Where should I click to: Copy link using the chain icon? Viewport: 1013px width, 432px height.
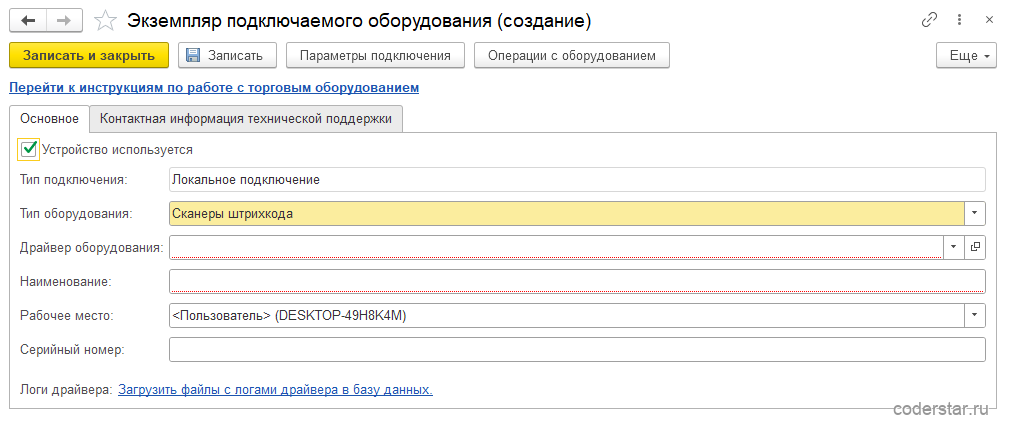pyautogui.click(x=930, y=20)
